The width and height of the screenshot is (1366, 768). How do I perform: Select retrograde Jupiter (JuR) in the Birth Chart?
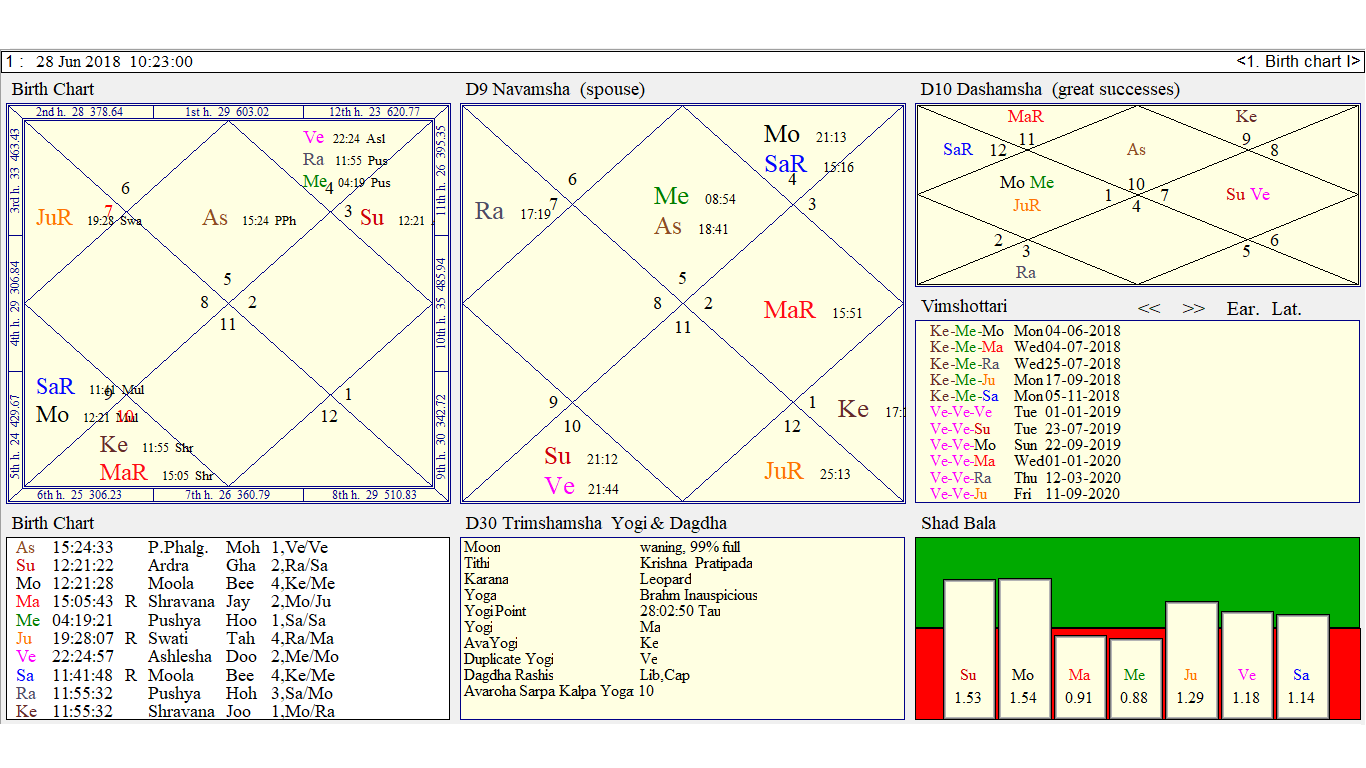tap(55, 217)
